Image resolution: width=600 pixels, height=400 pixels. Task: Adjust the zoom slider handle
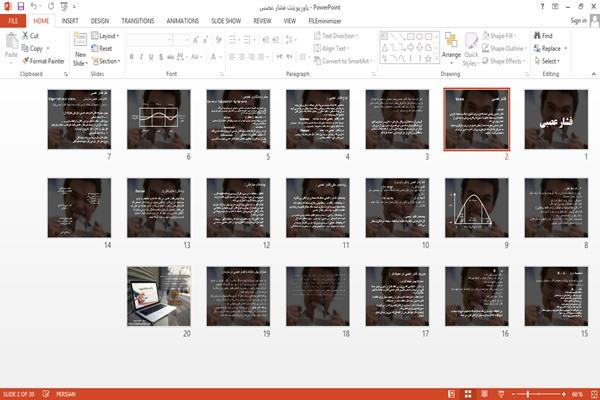[528, 394]
